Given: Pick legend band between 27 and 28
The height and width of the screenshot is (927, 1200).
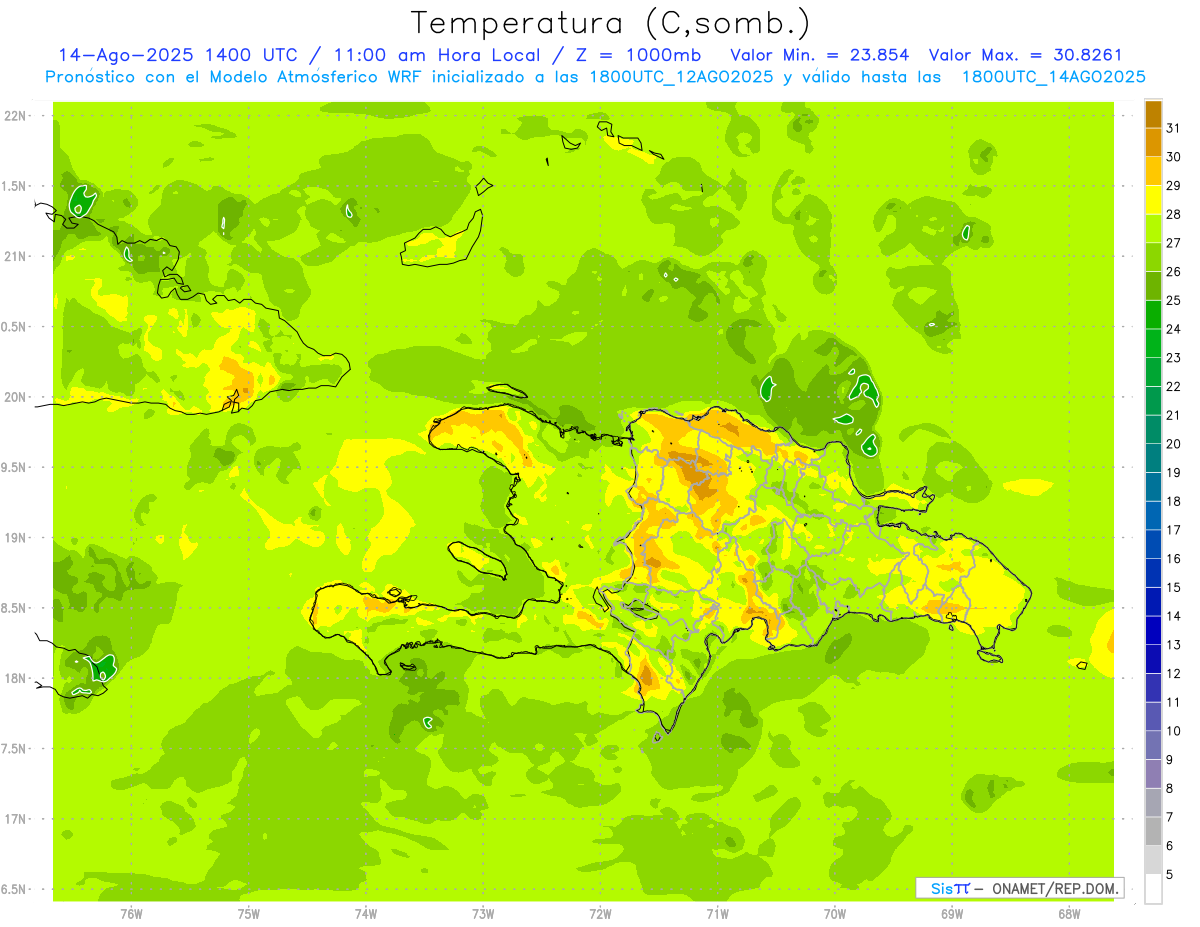Looking at the screenshot, I should [1154, 228].
